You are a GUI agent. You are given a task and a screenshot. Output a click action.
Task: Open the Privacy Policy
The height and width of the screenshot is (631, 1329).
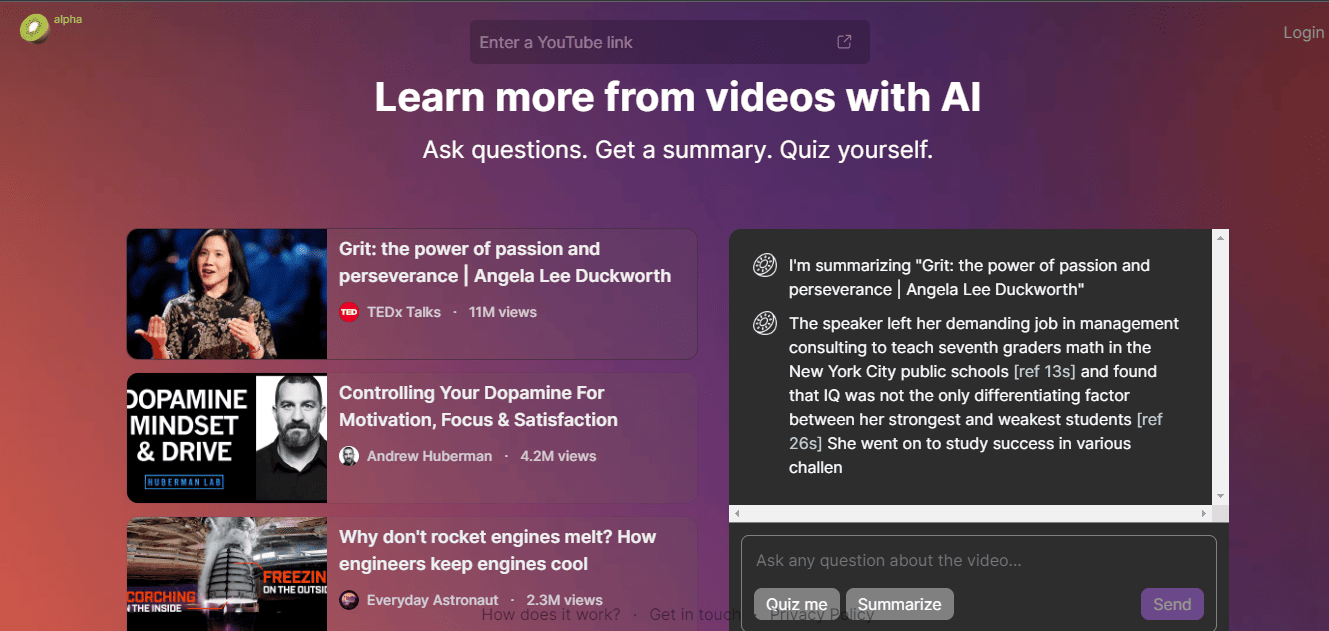coord(822,614)
